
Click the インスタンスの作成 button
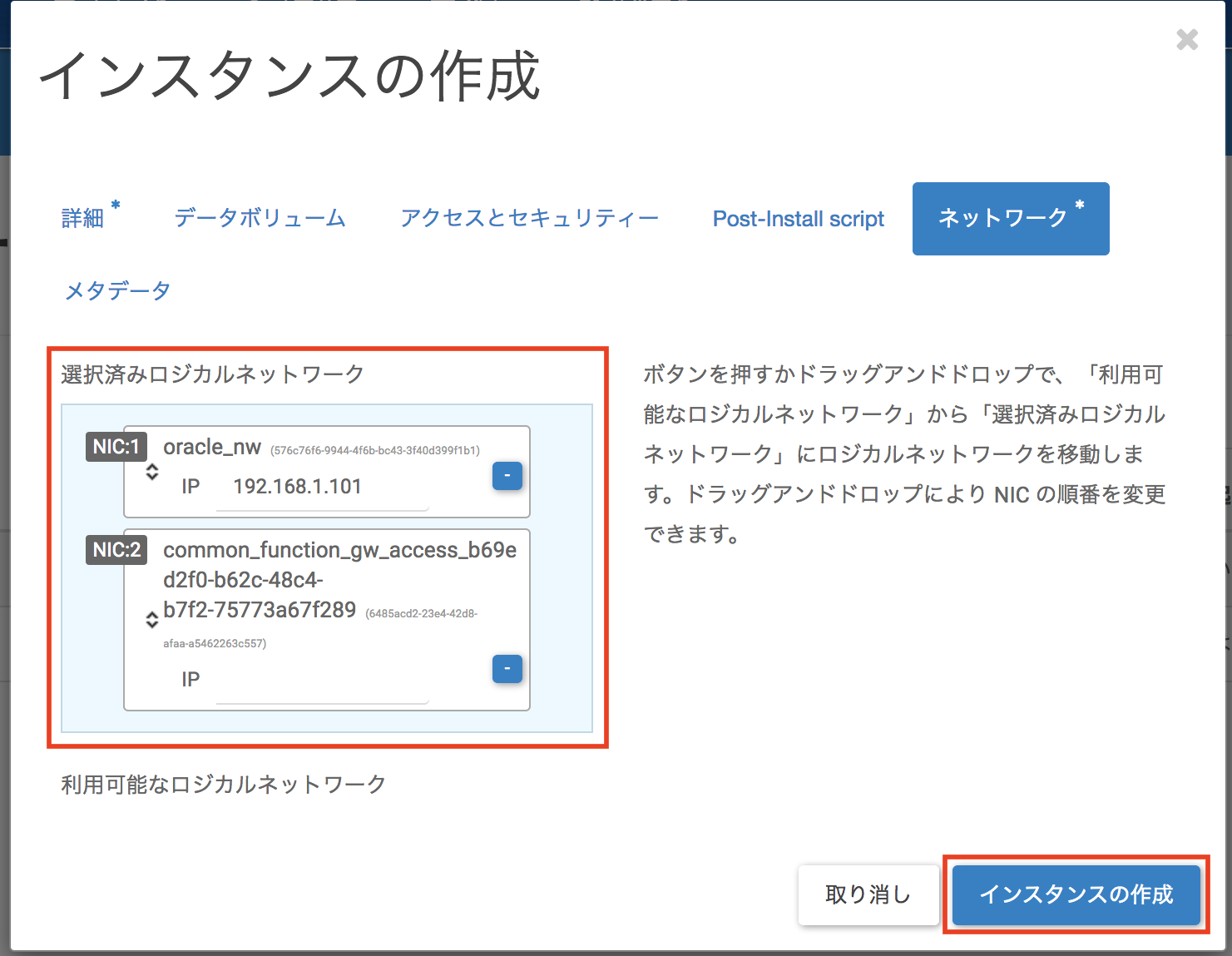click(x=1076, y=895)
